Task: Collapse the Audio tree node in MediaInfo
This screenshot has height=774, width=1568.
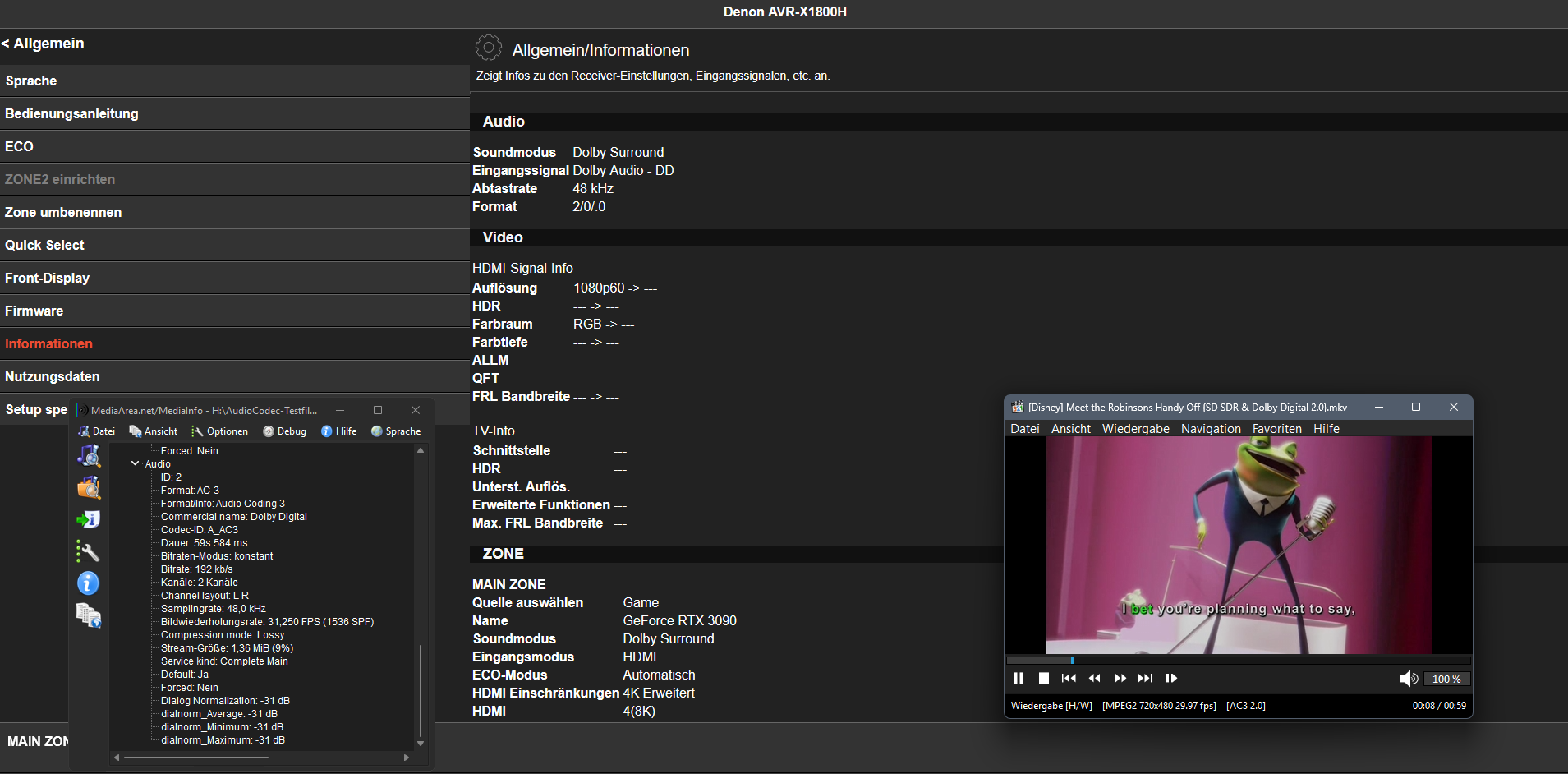Action: (136, 464)
